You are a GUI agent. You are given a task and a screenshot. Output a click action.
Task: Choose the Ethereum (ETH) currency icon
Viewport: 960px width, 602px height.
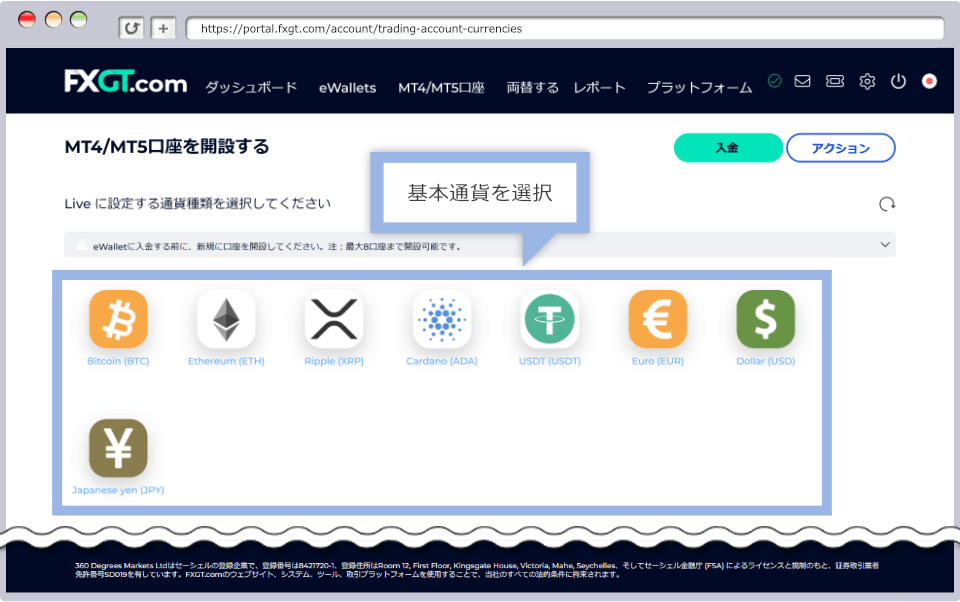pos(226,319)
